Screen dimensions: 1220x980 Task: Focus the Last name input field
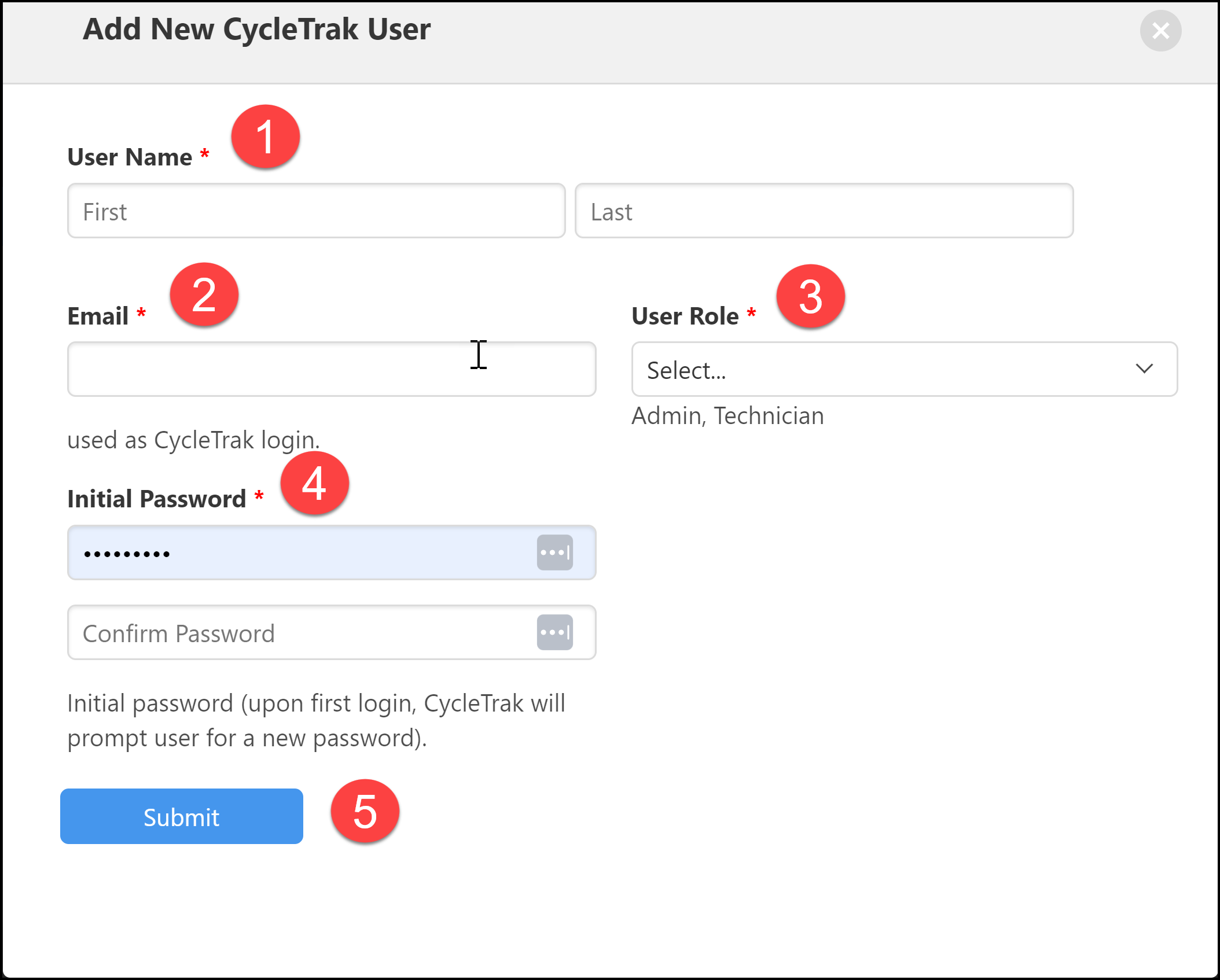pos(824,211)
